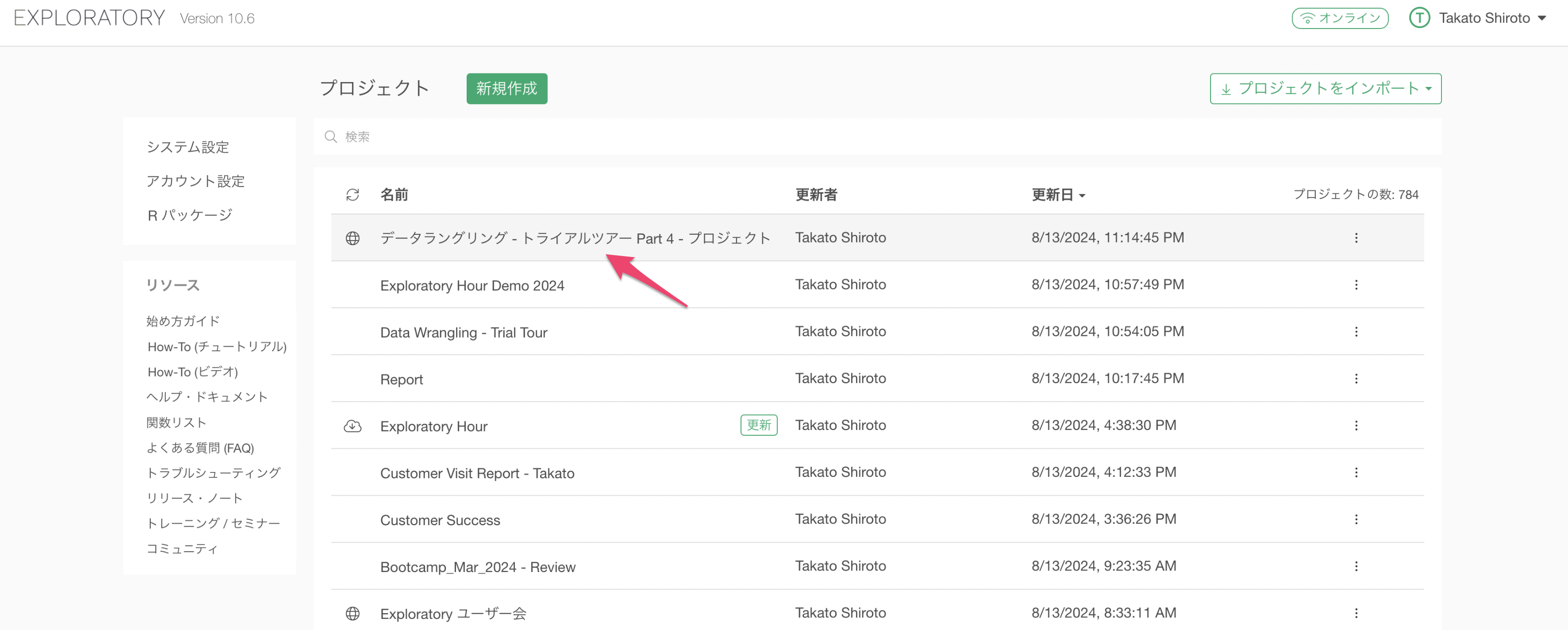Click the user avatar T icon

[1420, 18]
